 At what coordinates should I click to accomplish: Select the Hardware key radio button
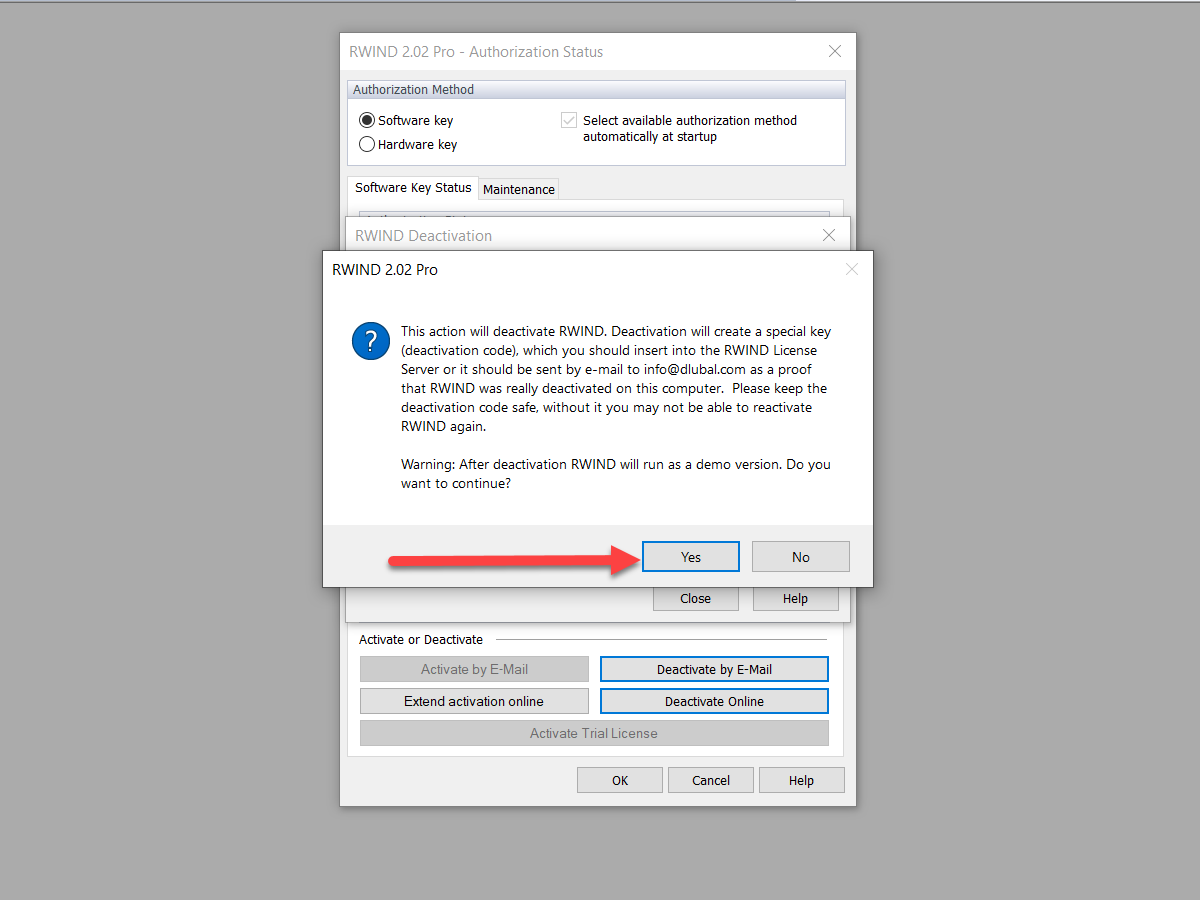367,143
